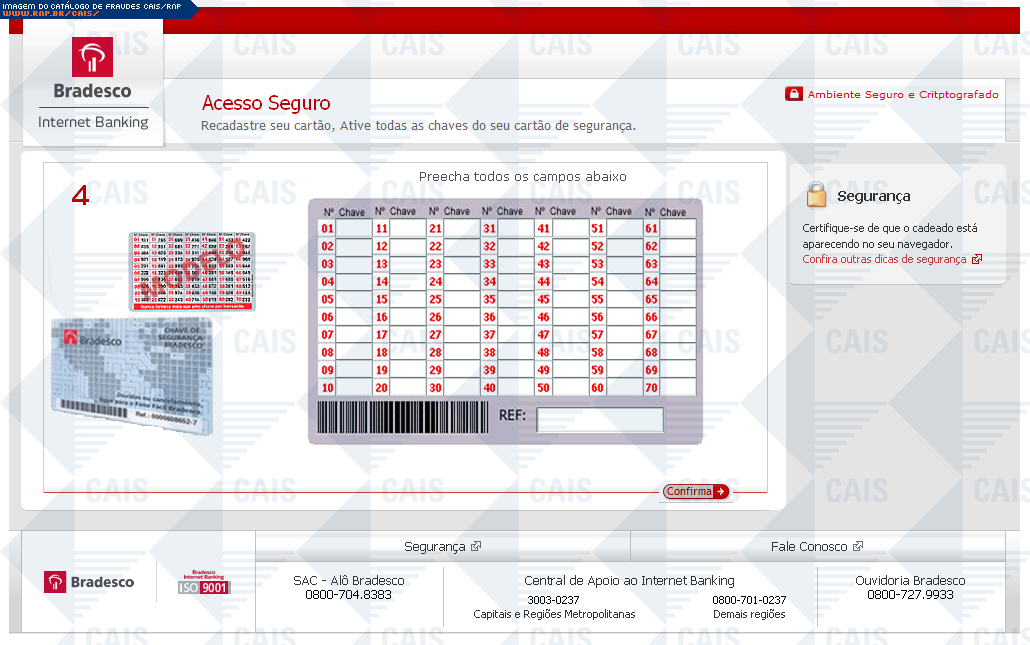Click the REF input field
Screen dimensions: 1030x645
pyautogui.click(x=599, y=419)
